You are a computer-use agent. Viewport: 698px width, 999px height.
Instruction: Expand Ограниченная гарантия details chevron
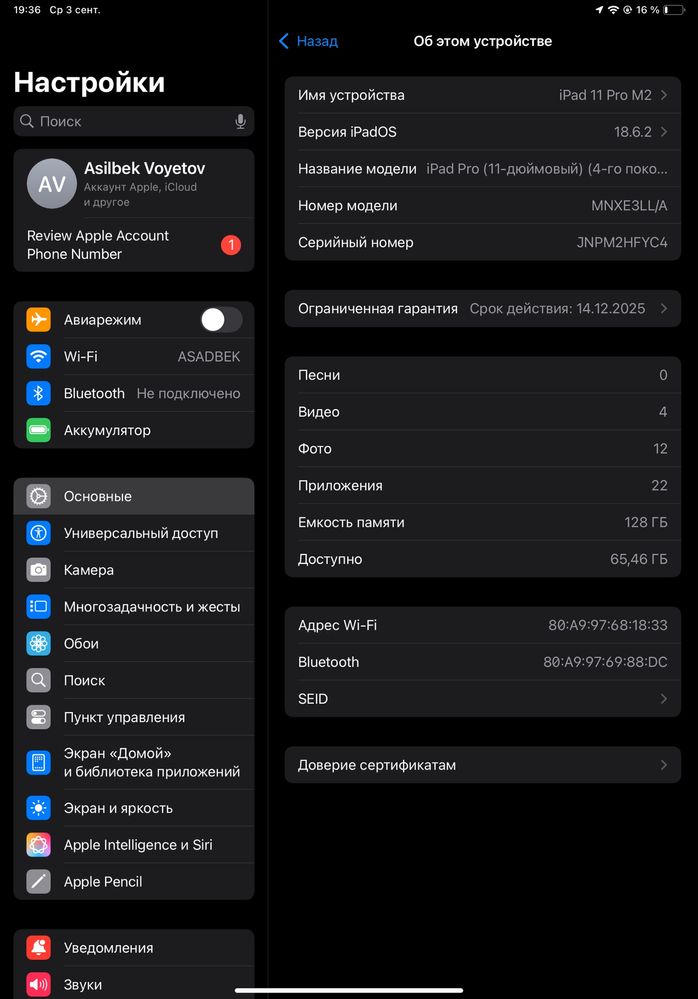[x=664, y=308]
